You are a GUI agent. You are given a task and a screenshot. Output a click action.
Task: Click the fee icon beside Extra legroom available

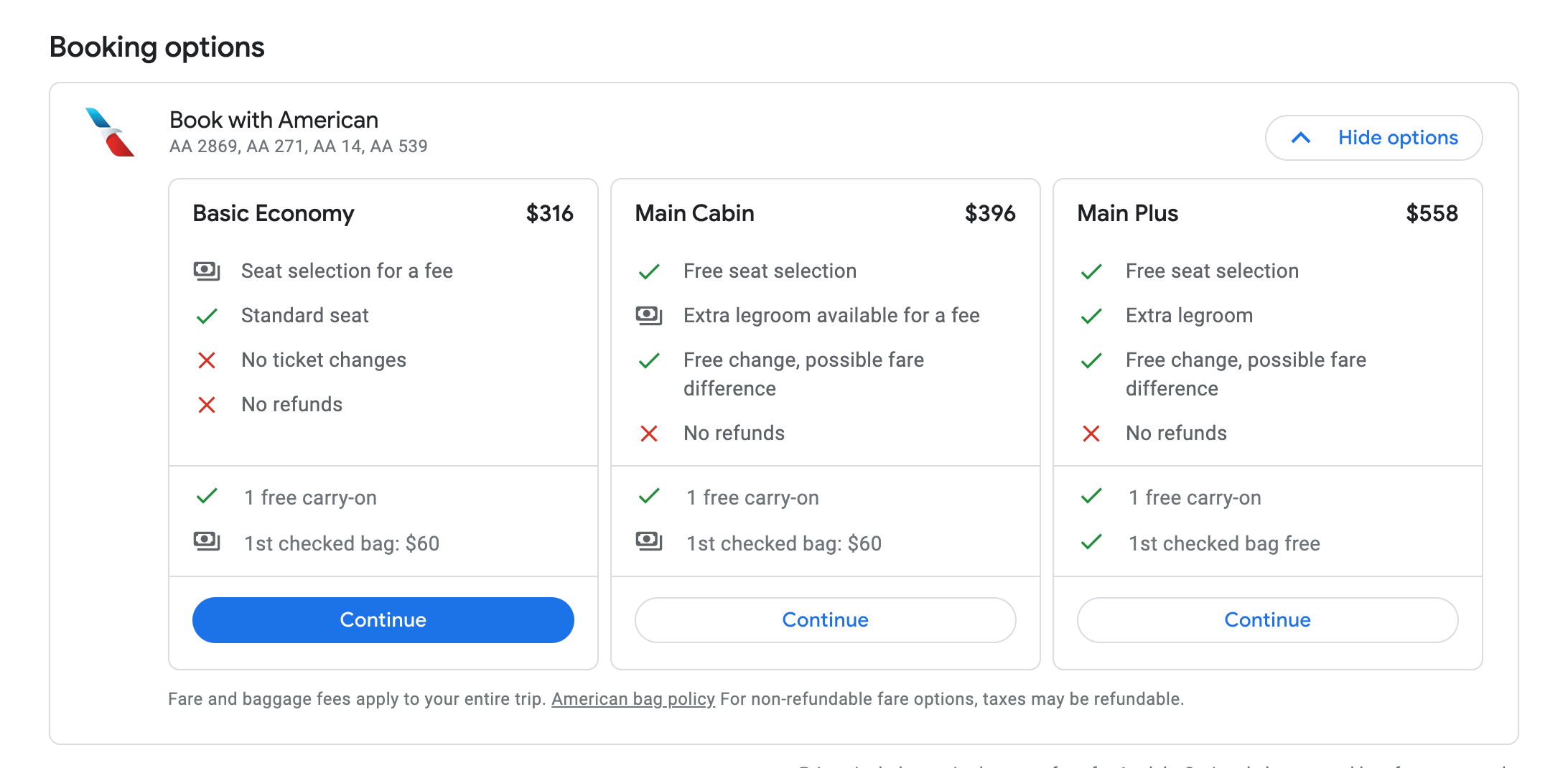[x=649, y=316]
